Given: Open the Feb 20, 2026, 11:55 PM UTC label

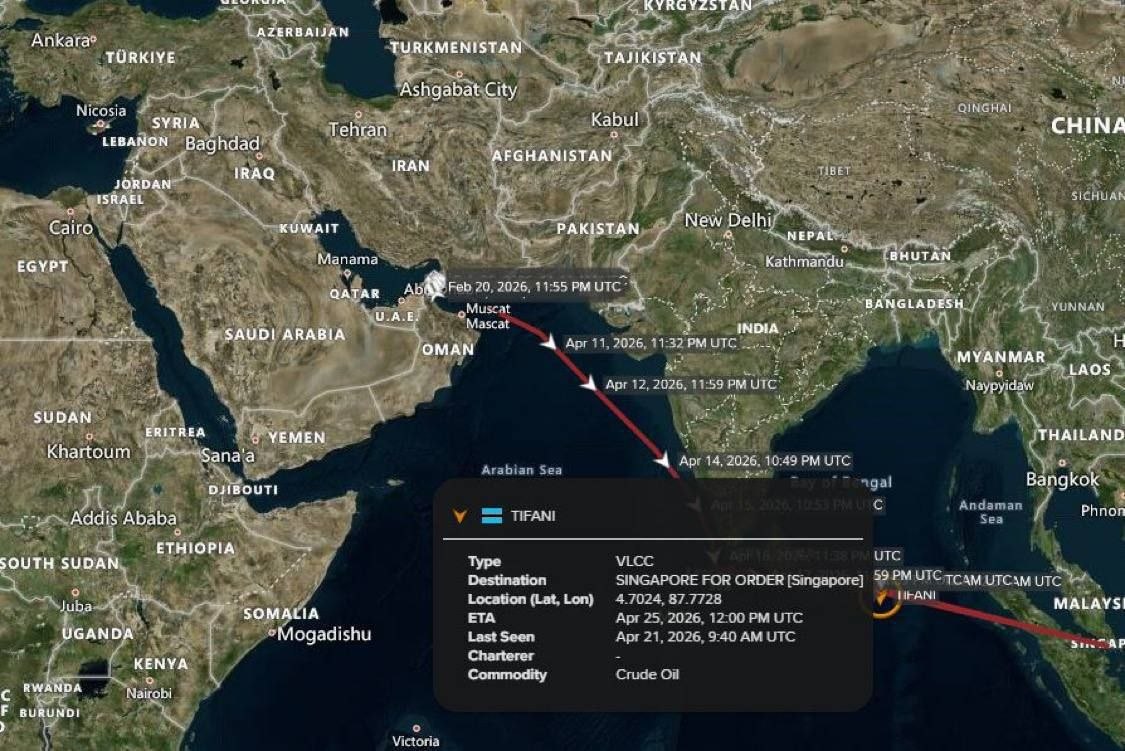Looking at the screenshot, I should (535, 287).
